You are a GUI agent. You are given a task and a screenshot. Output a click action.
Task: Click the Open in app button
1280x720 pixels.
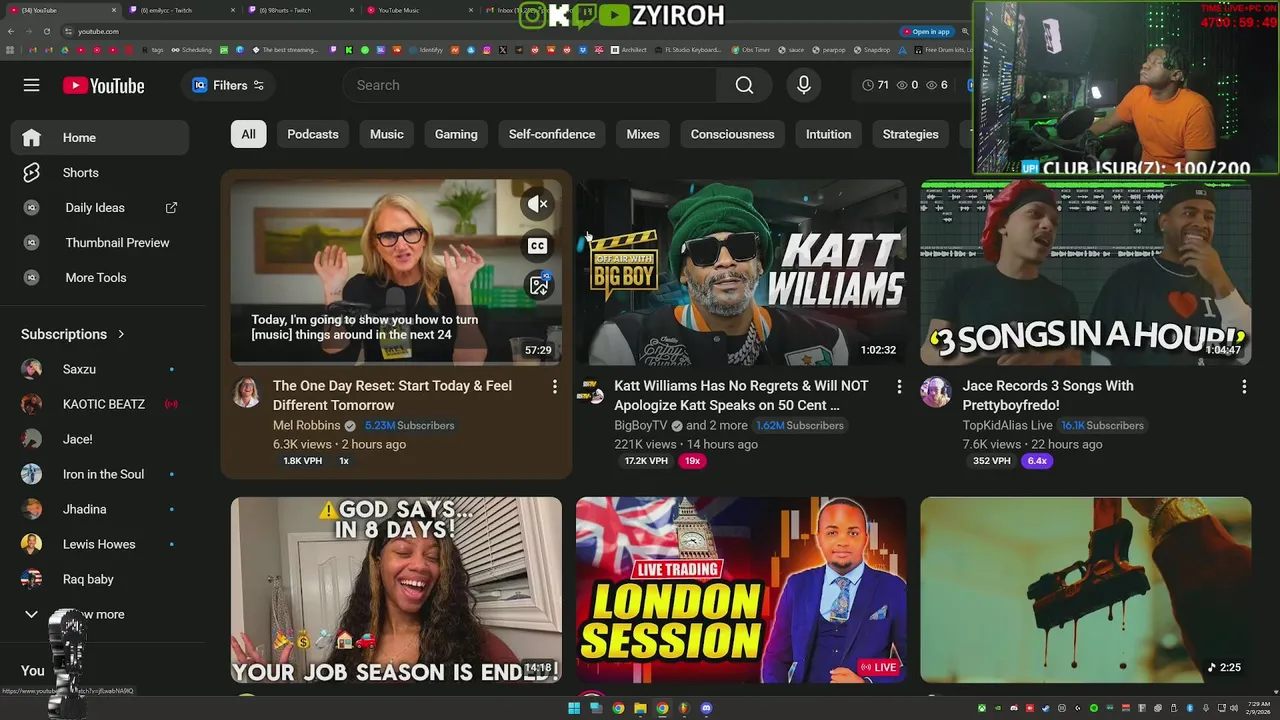pos(925,31)
